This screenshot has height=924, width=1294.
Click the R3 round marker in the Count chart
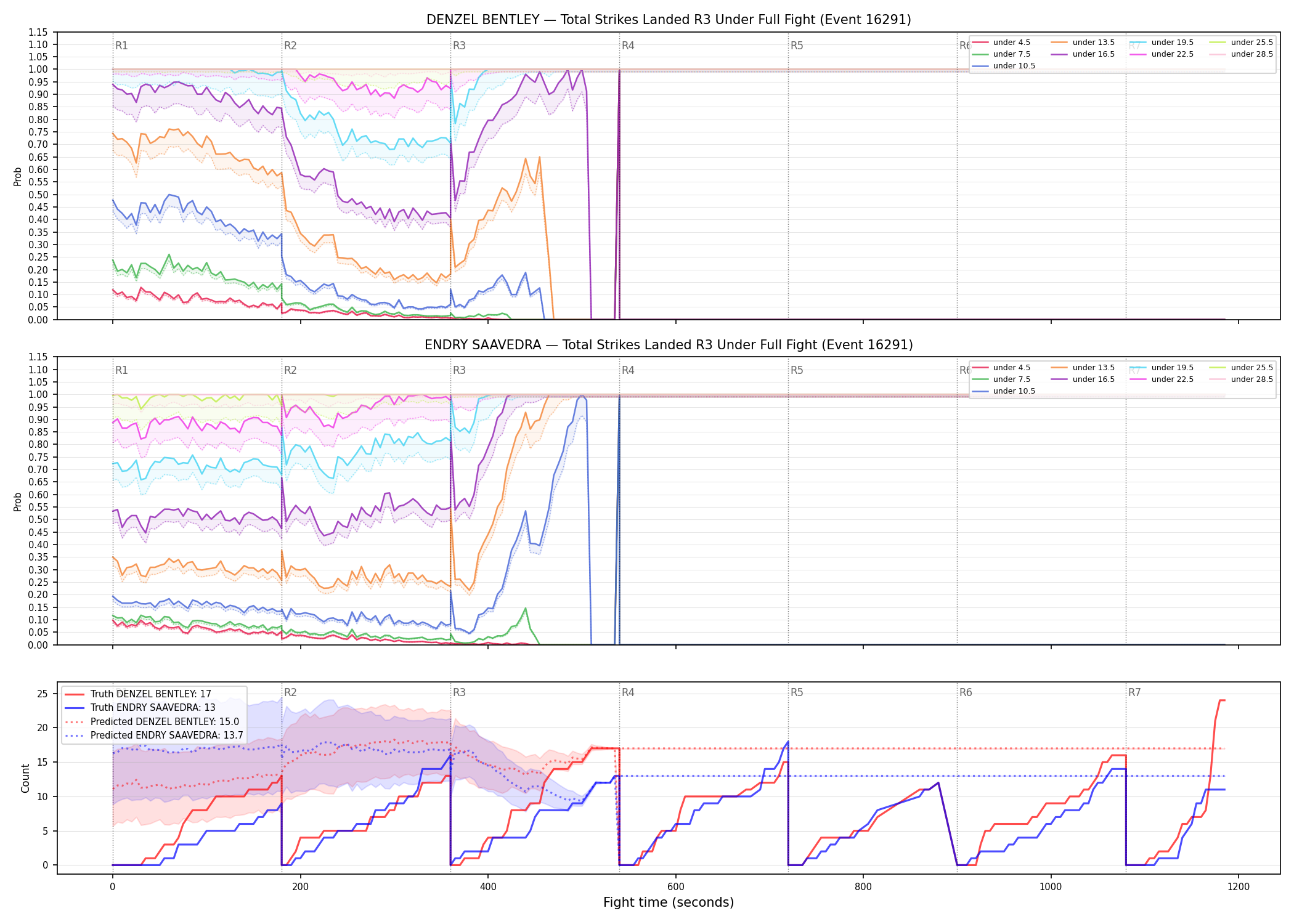(459, 692)
